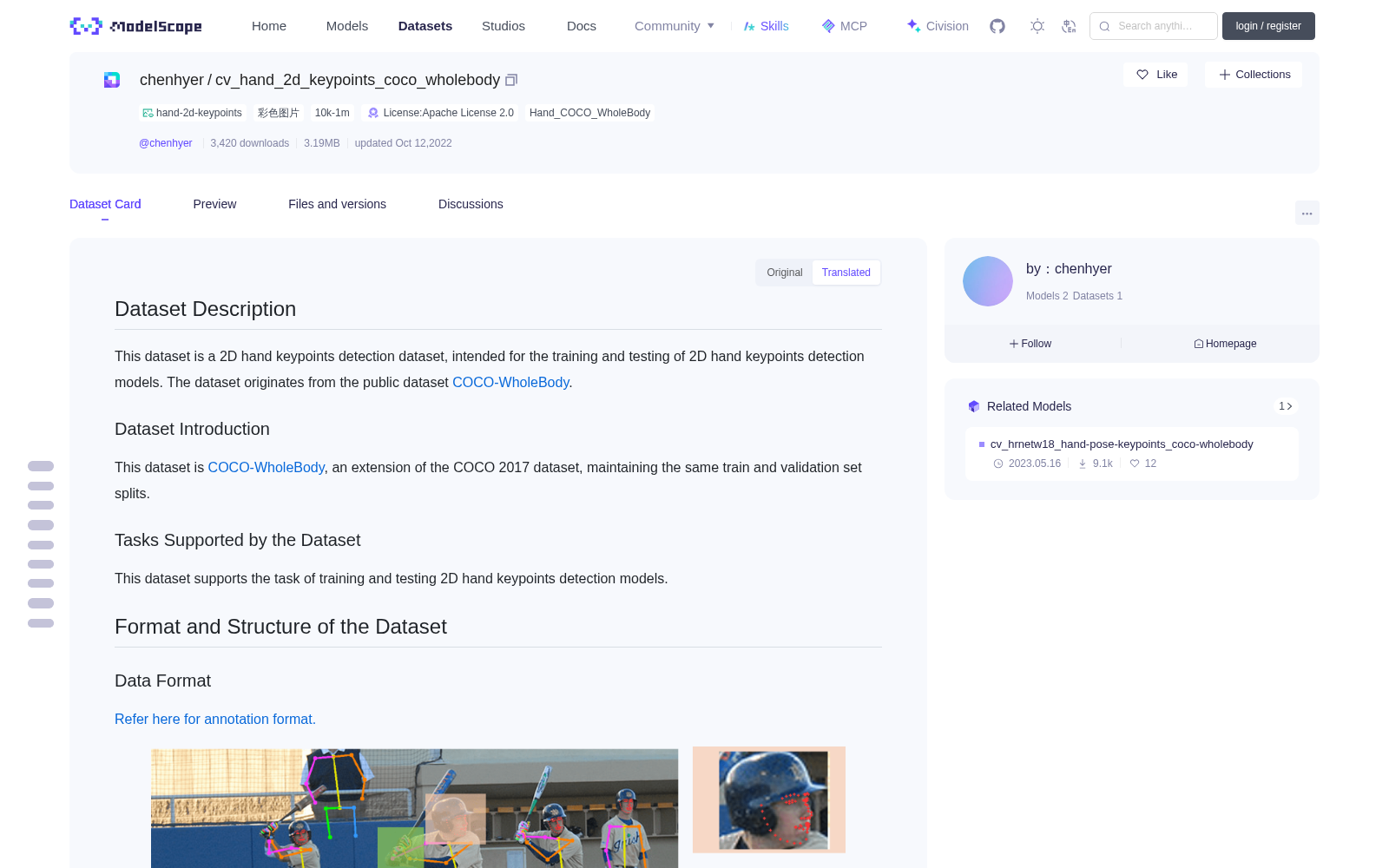Go to Home in the navigation

269,26
